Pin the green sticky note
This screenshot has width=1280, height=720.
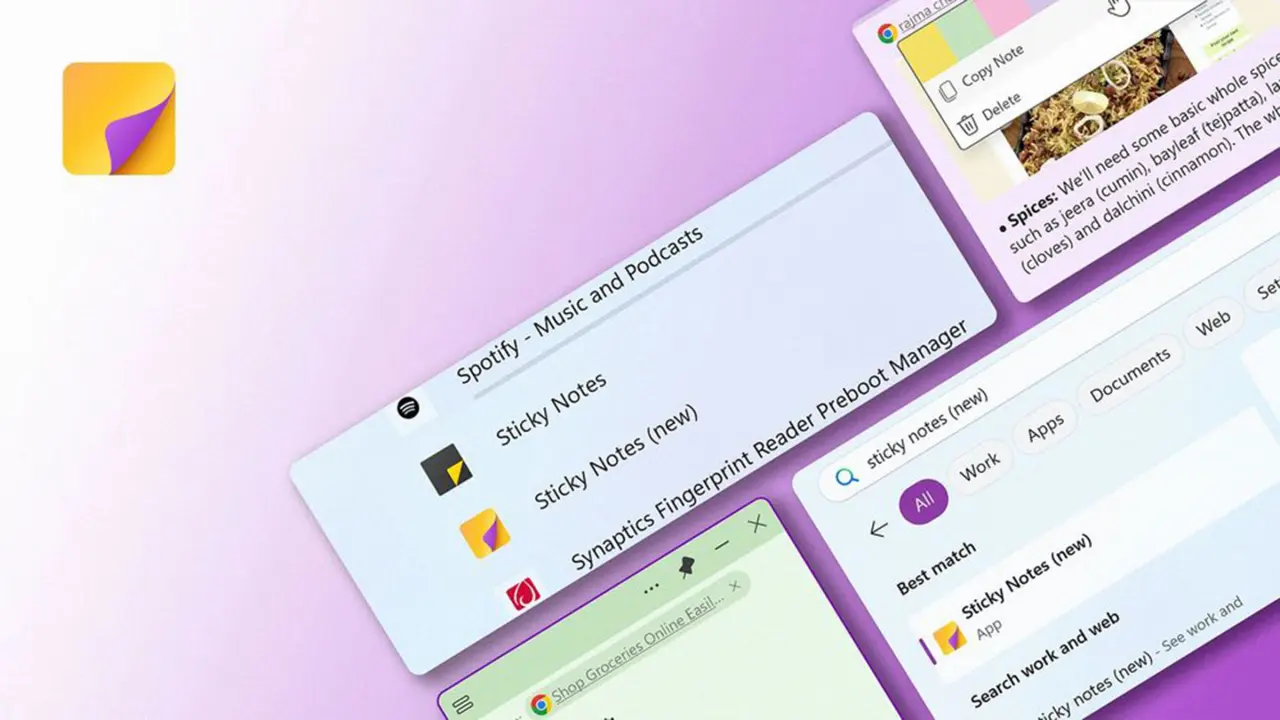click(687, 568)
